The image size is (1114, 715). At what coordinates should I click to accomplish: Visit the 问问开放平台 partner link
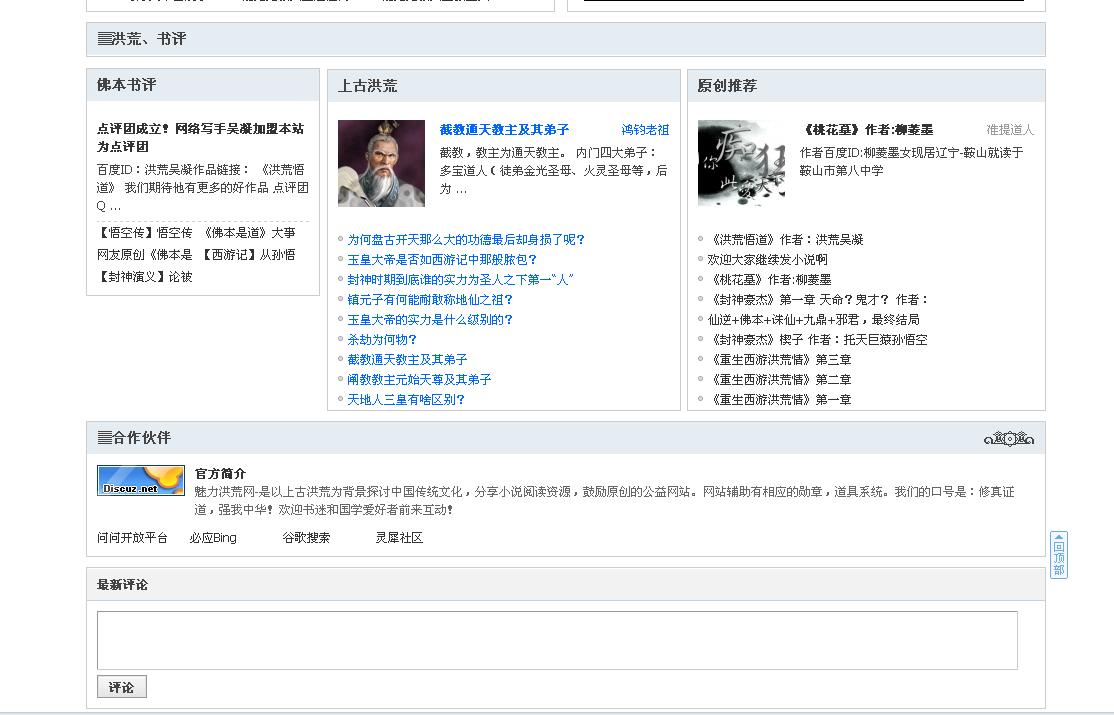coord(132,538)
